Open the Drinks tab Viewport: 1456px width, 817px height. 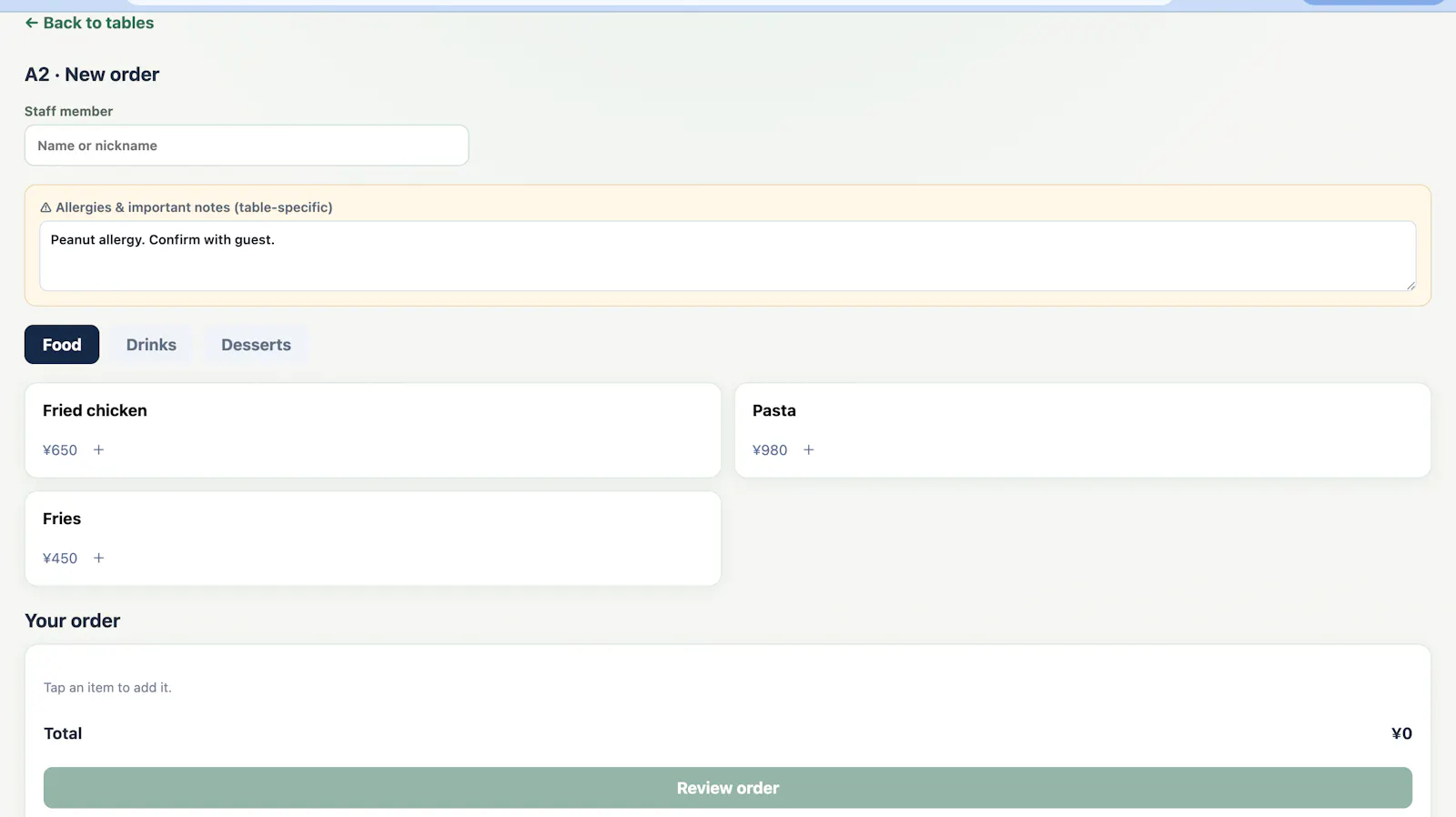(151, 345)
